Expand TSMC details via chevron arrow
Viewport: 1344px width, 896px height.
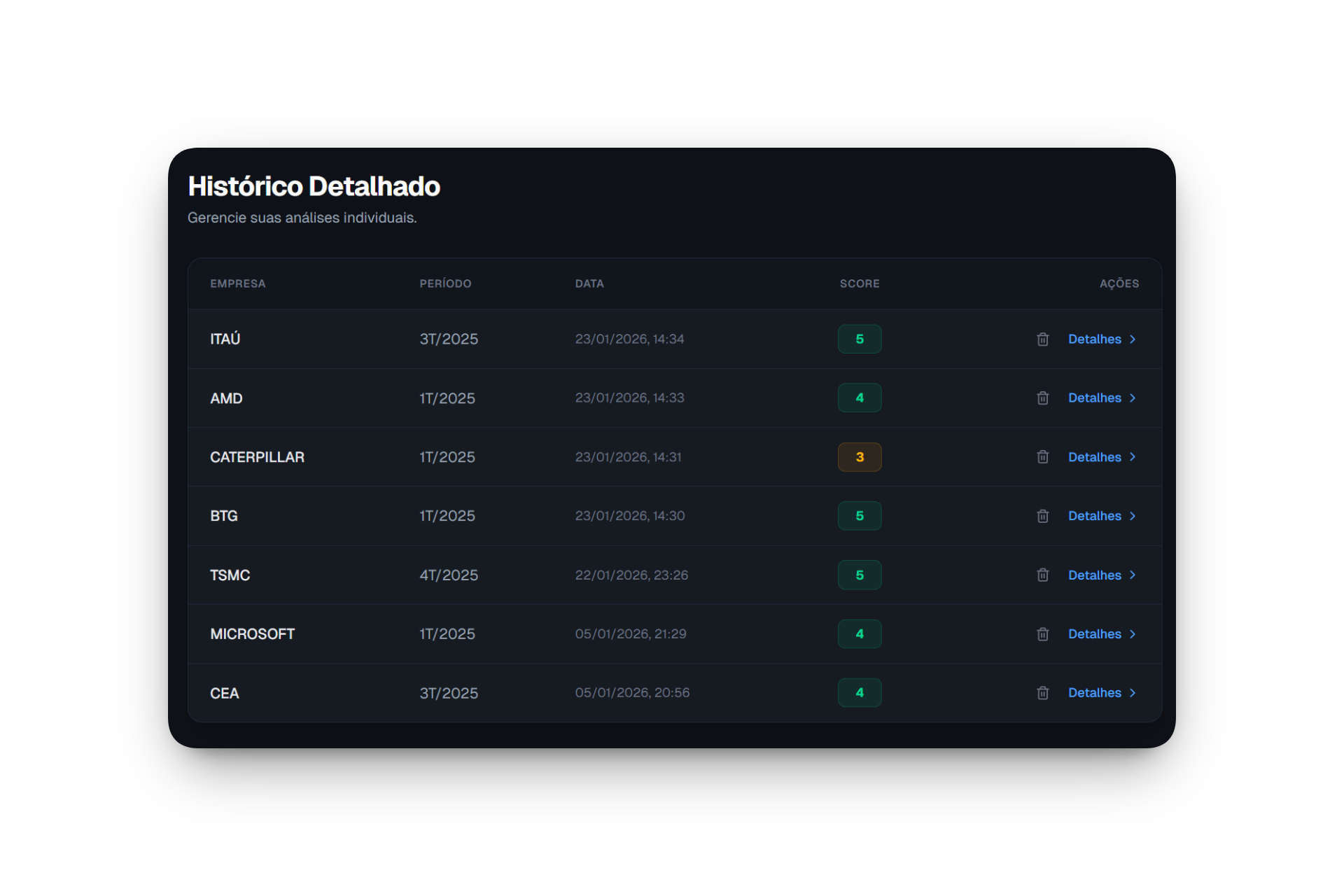tap(1133, 575)
